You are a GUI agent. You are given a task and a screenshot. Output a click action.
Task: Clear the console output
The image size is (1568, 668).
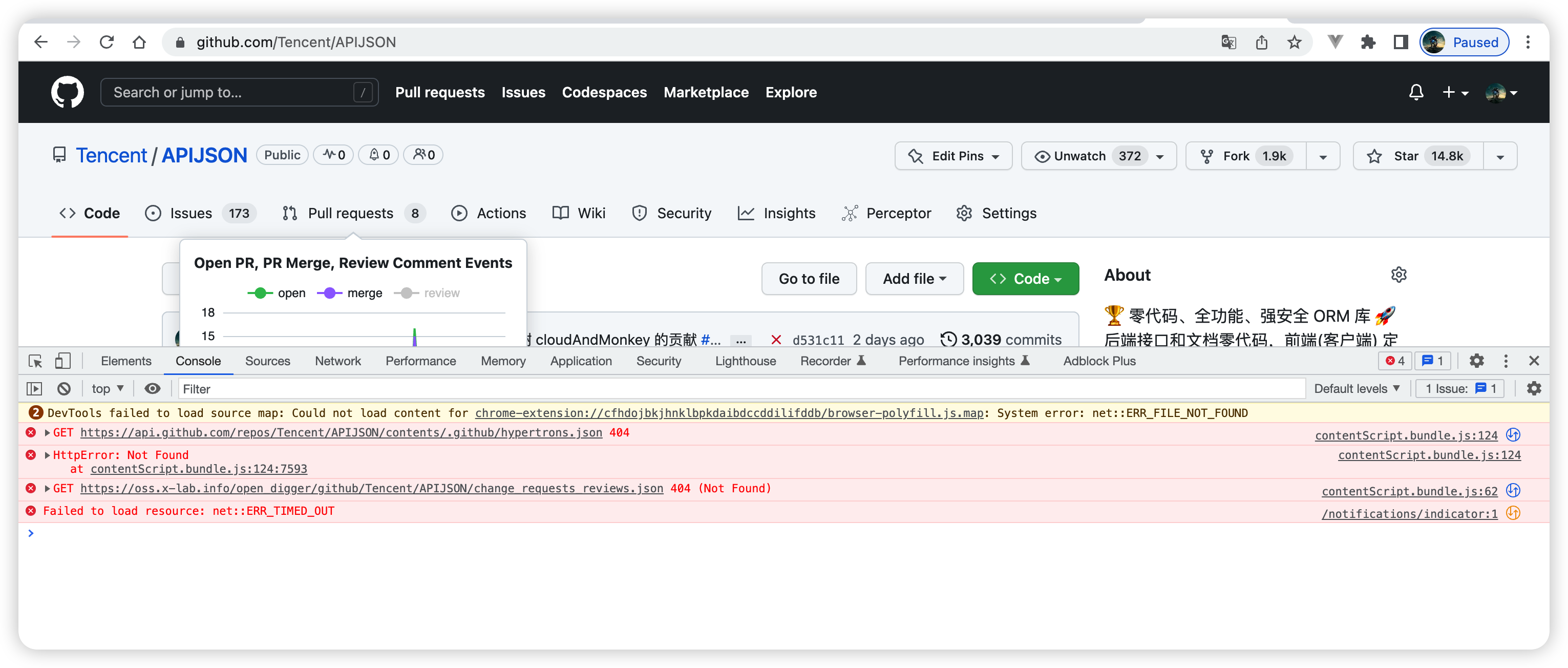pos(64,388)
